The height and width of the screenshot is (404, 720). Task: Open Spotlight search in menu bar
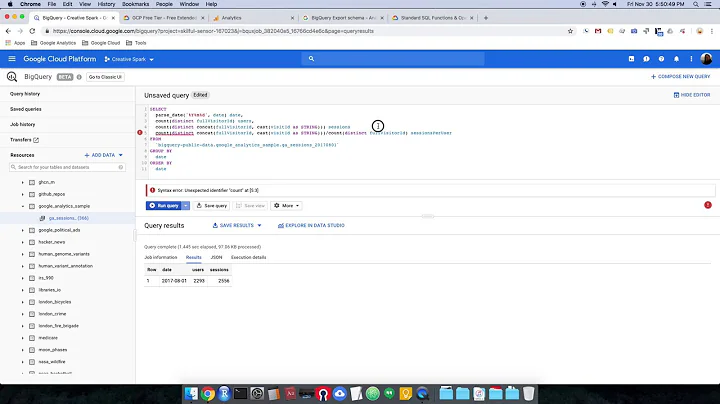[696, 4]
